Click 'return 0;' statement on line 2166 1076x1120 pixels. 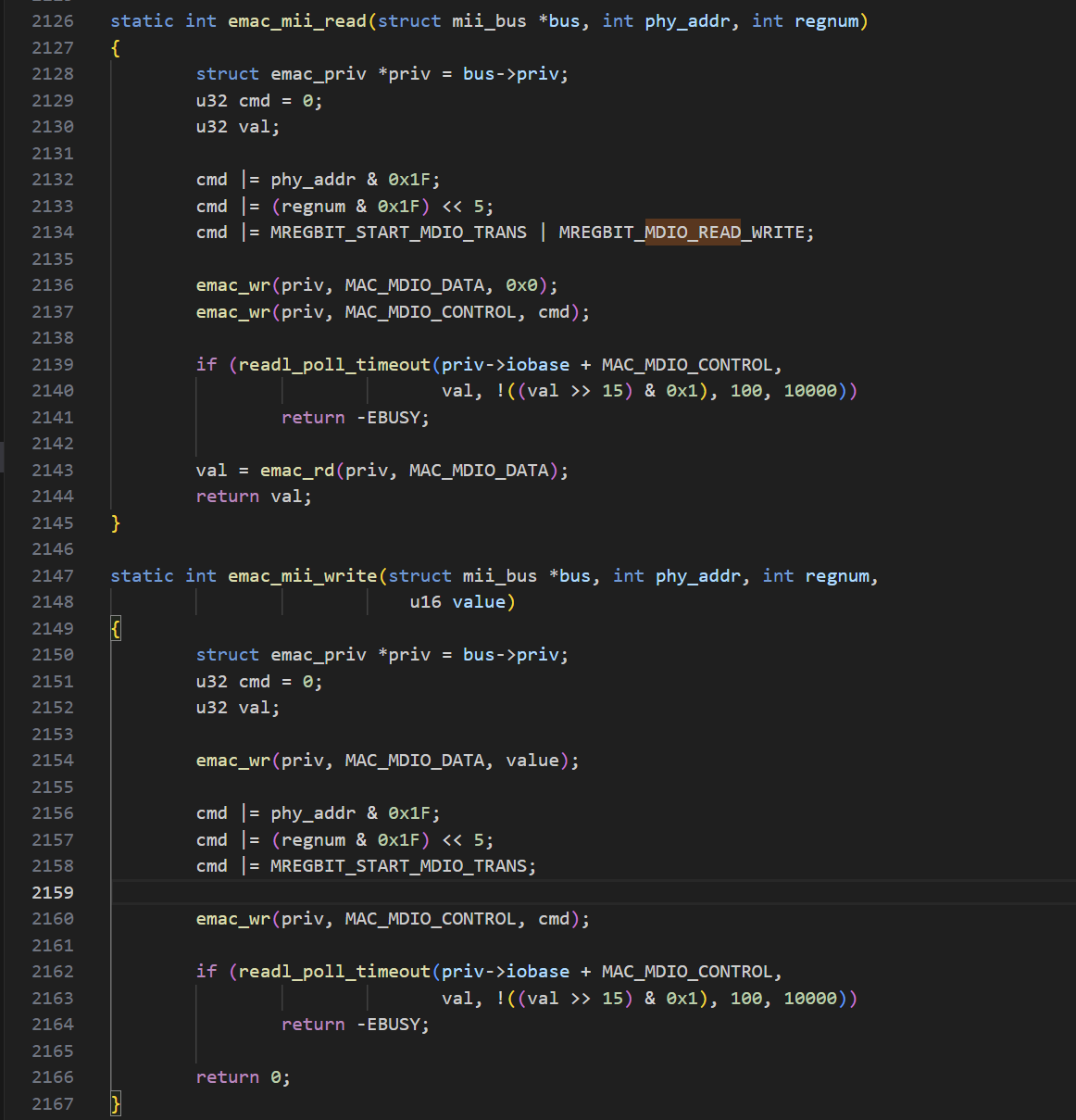(x=243, y=1077)
